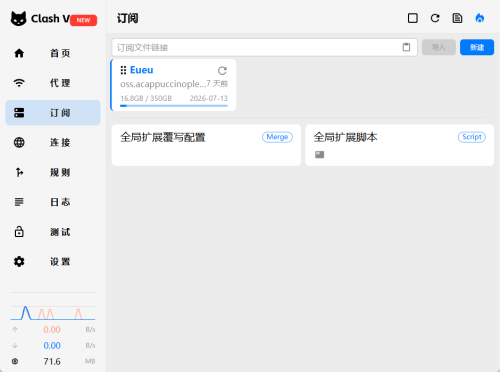Click the oss.acappuccinople URL text

pyautogui.click(x=163, y=84)
